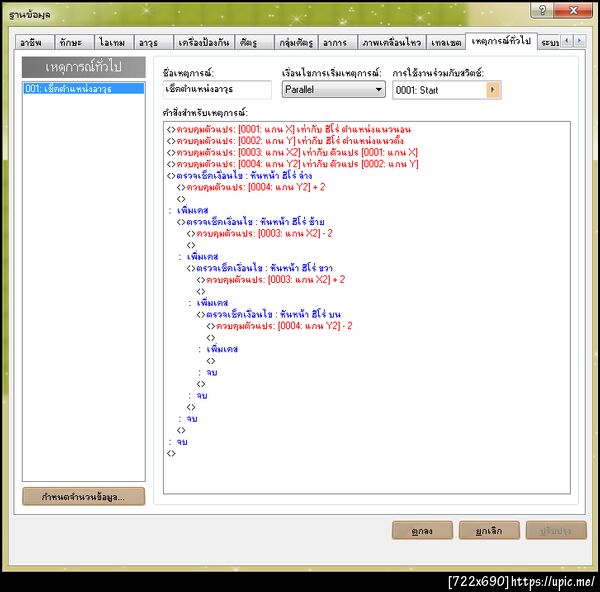Image resolution: width=600 pixels, height=592 pixels.
Task: Click the ยกเลิก button
Action: 489,530
